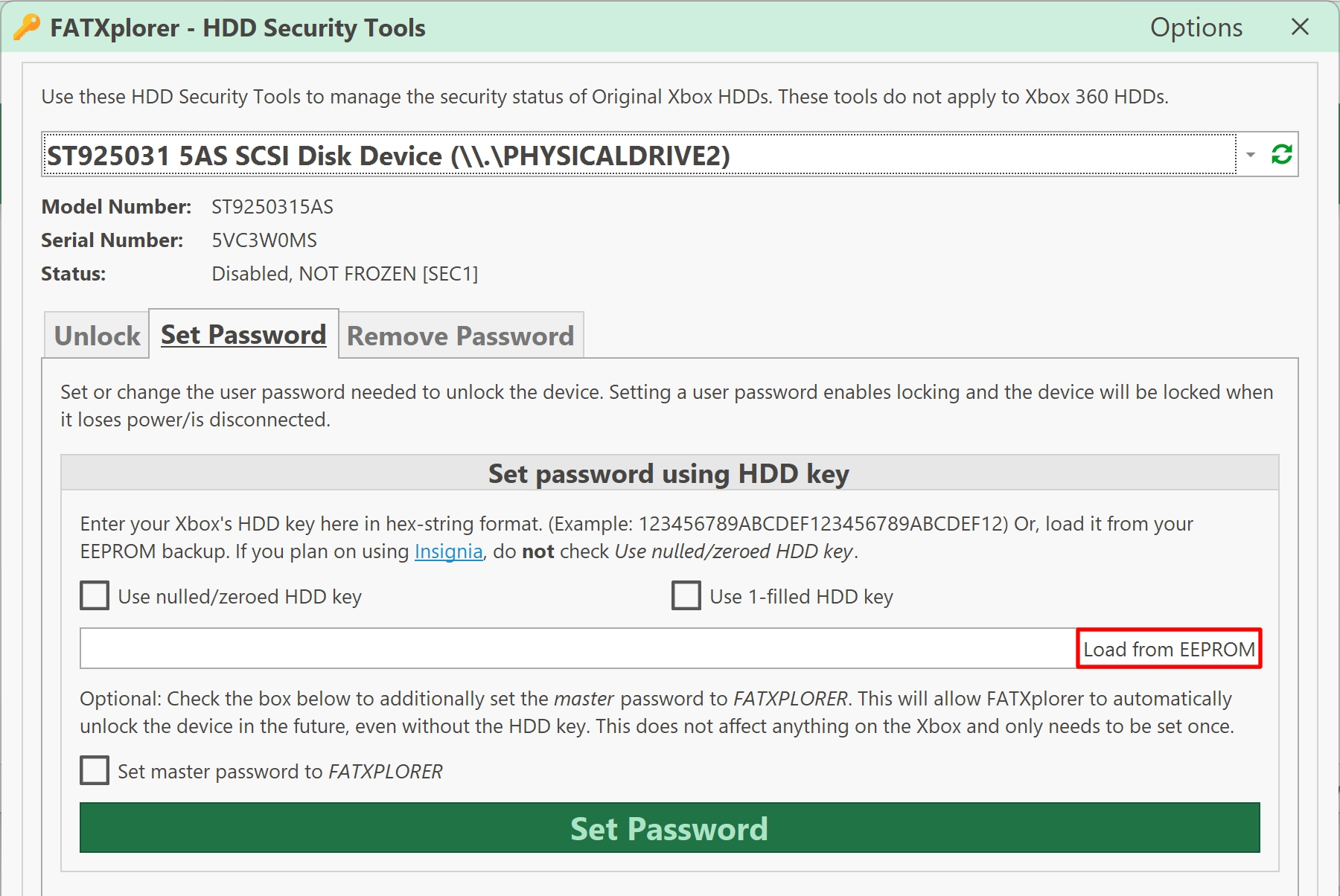Expand the disk device dropdown arrow
This screenshot has height=896, width=1340.
tap(1251, 155)
